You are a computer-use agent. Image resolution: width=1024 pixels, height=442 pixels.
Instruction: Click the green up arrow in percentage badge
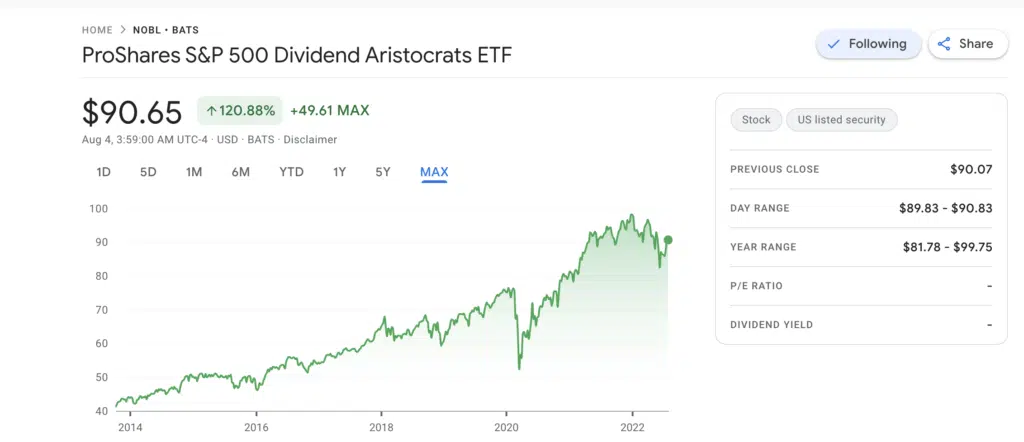pos(212,110)
